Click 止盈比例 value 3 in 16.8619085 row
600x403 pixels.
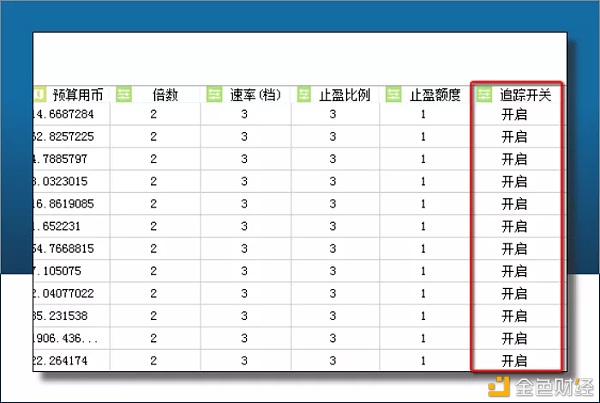(333, 204)
